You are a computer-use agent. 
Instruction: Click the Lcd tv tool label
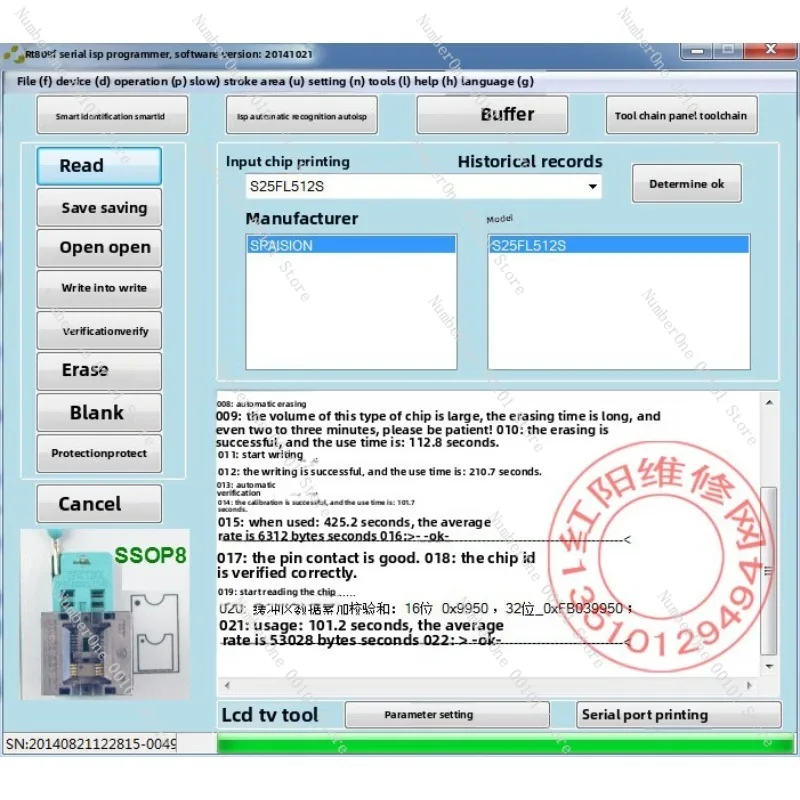(270, 715)
